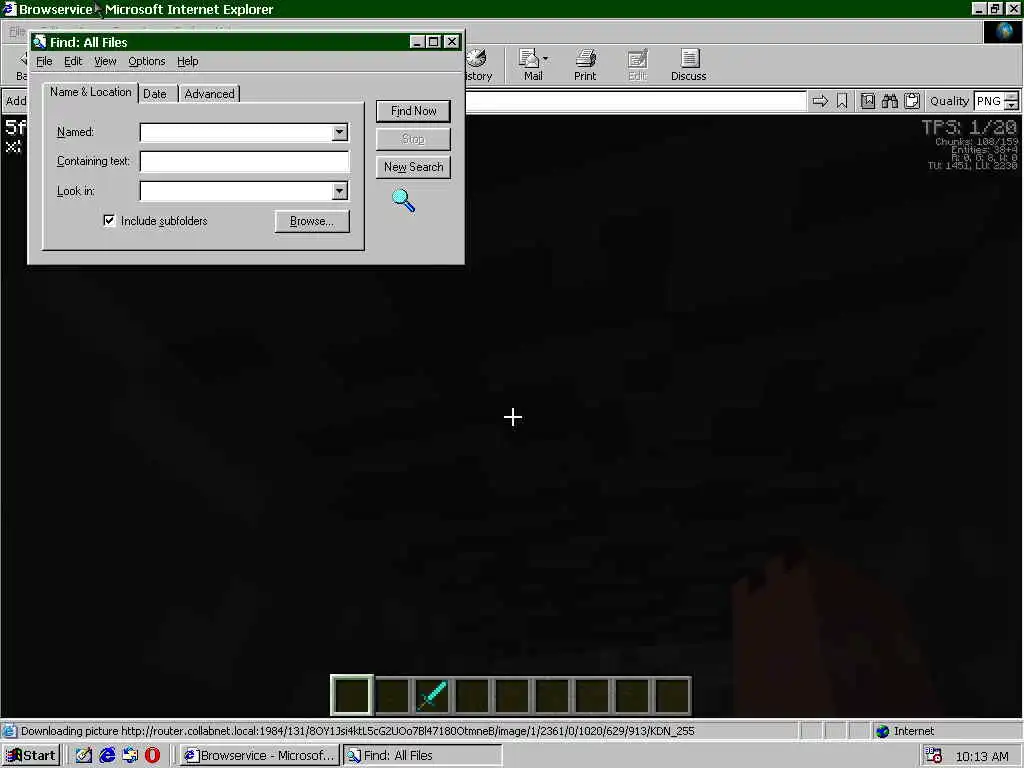The image size is (1024, 768).
Task: Click the disabled Edit toolbar icon
Action: pyautogui.click(x=637, y=65)
